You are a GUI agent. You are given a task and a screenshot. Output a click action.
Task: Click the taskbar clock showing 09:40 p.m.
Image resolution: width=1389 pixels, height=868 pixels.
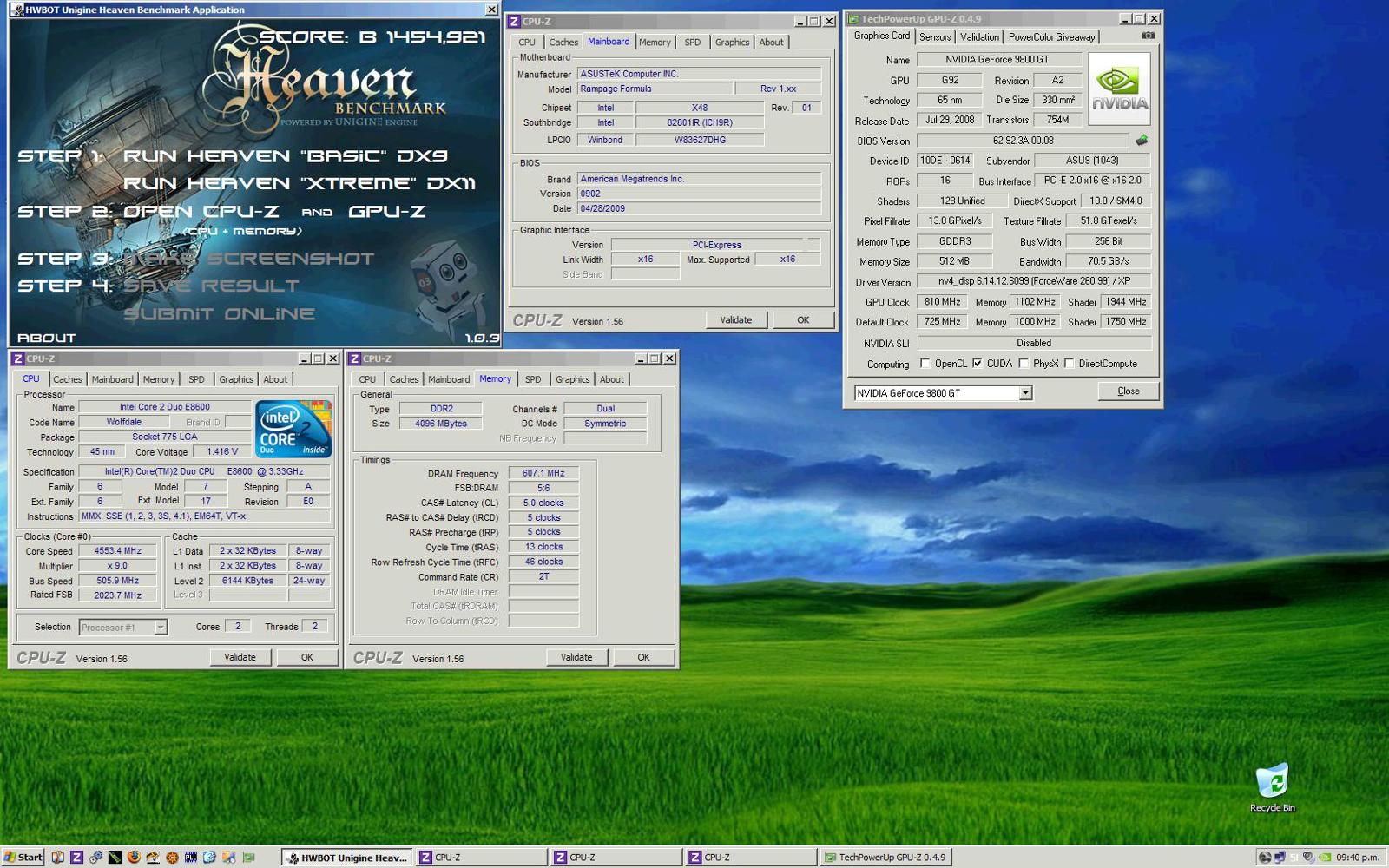pos(1359,858)
